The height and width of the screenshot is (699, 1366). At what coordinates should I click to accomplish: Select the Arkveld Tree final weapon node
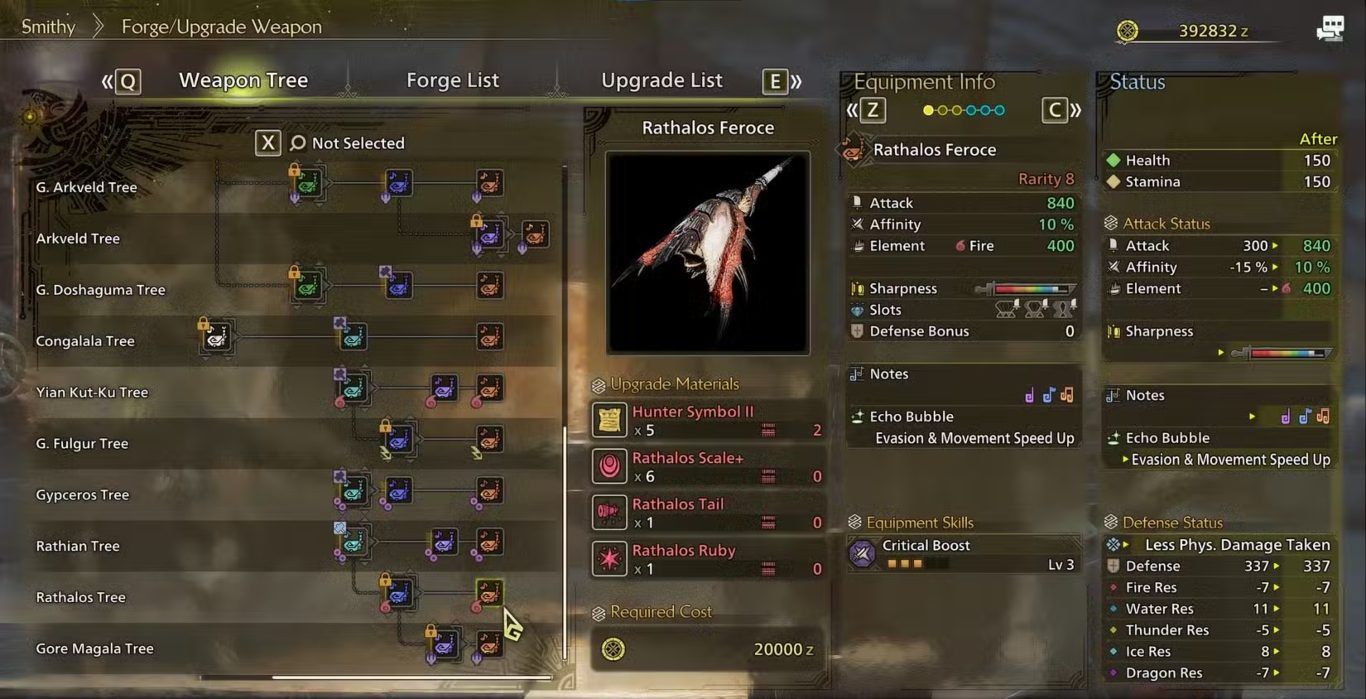pos(535,235)
